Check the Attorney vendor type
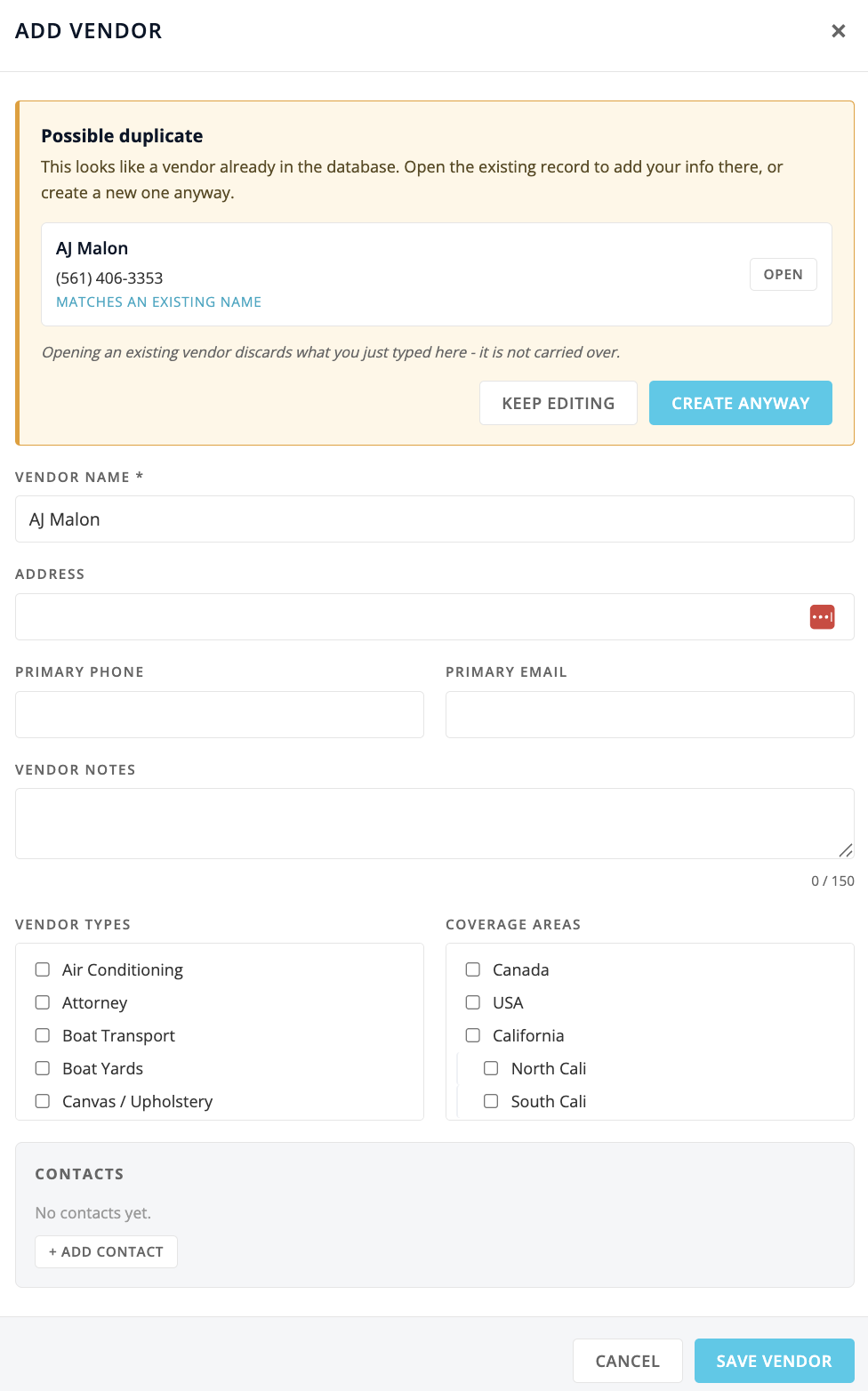 [43, 1002]
